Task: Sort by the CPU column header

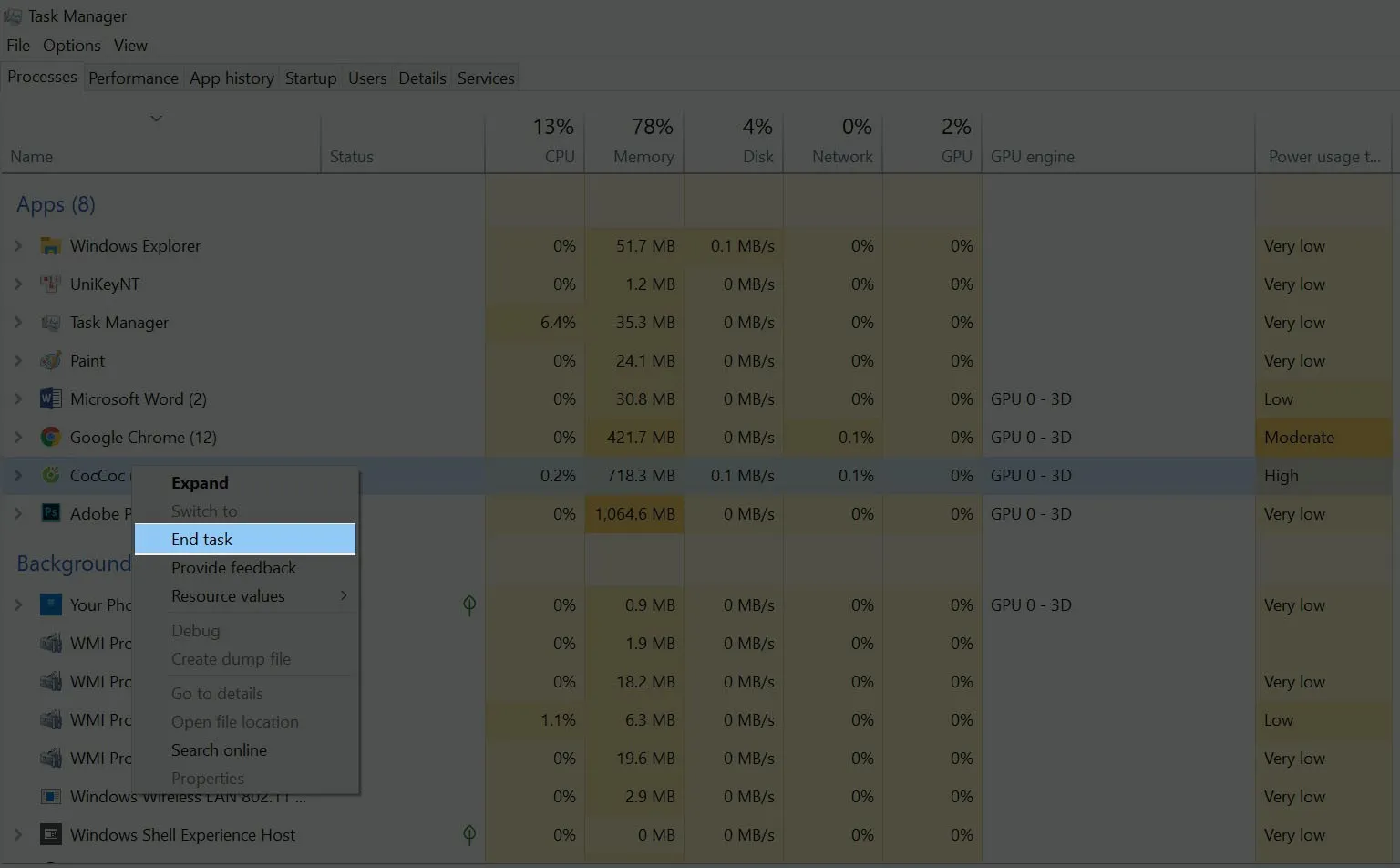Action: pos(535,142)
